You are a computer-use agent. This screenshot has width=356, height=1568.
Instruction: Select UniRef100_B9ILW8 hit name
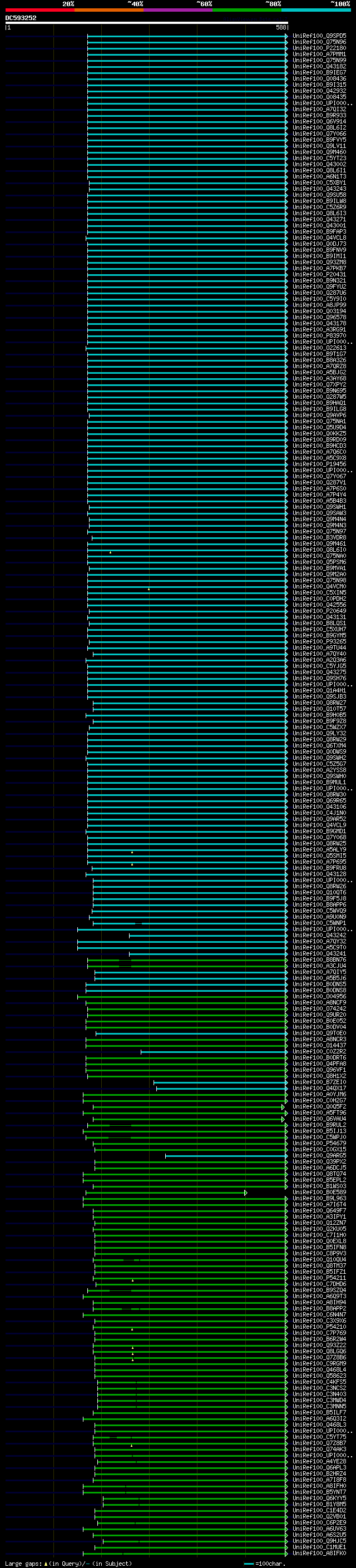(319, 201)
